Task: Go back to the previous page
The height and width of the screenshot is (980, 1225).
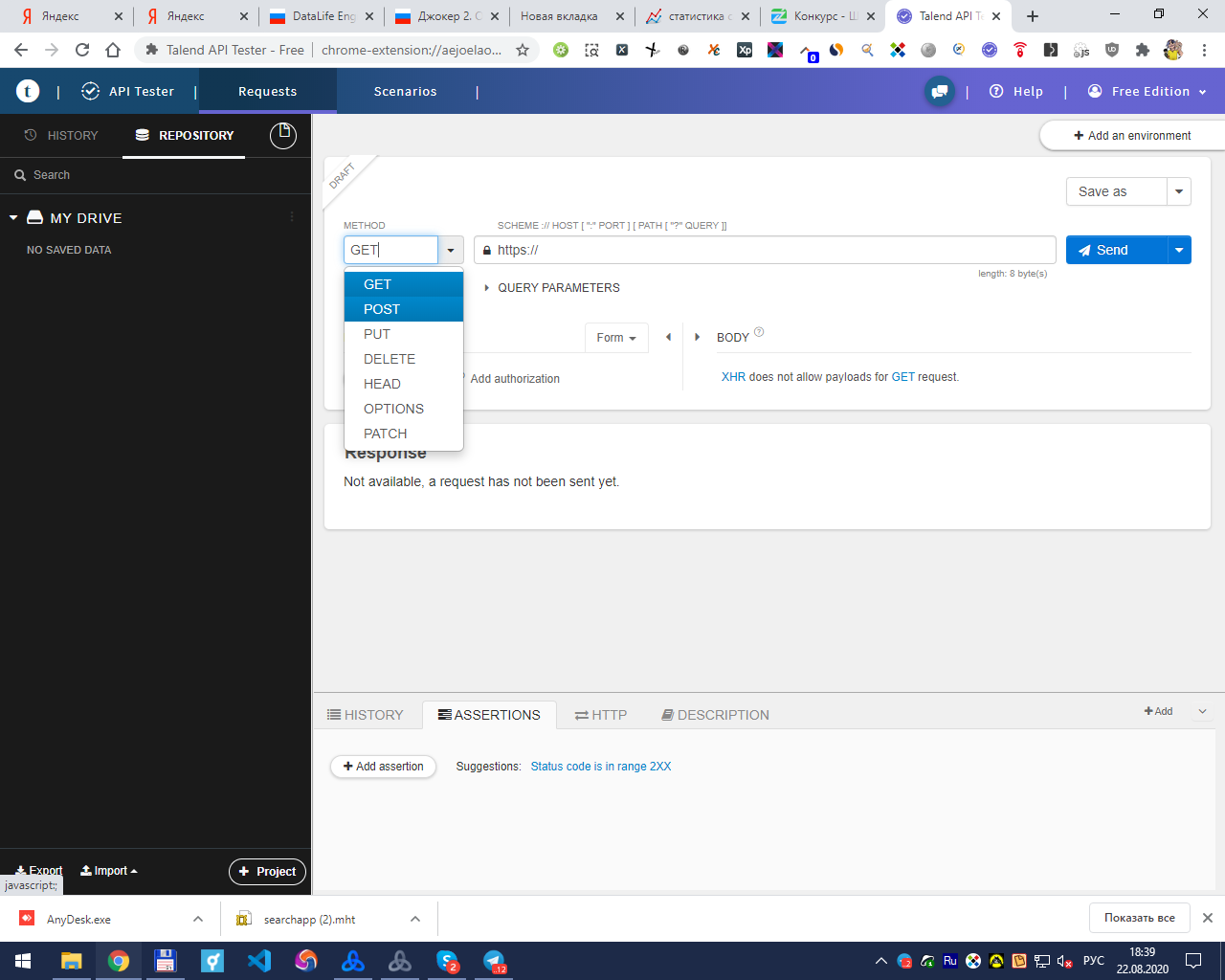Action: [21, 50]
